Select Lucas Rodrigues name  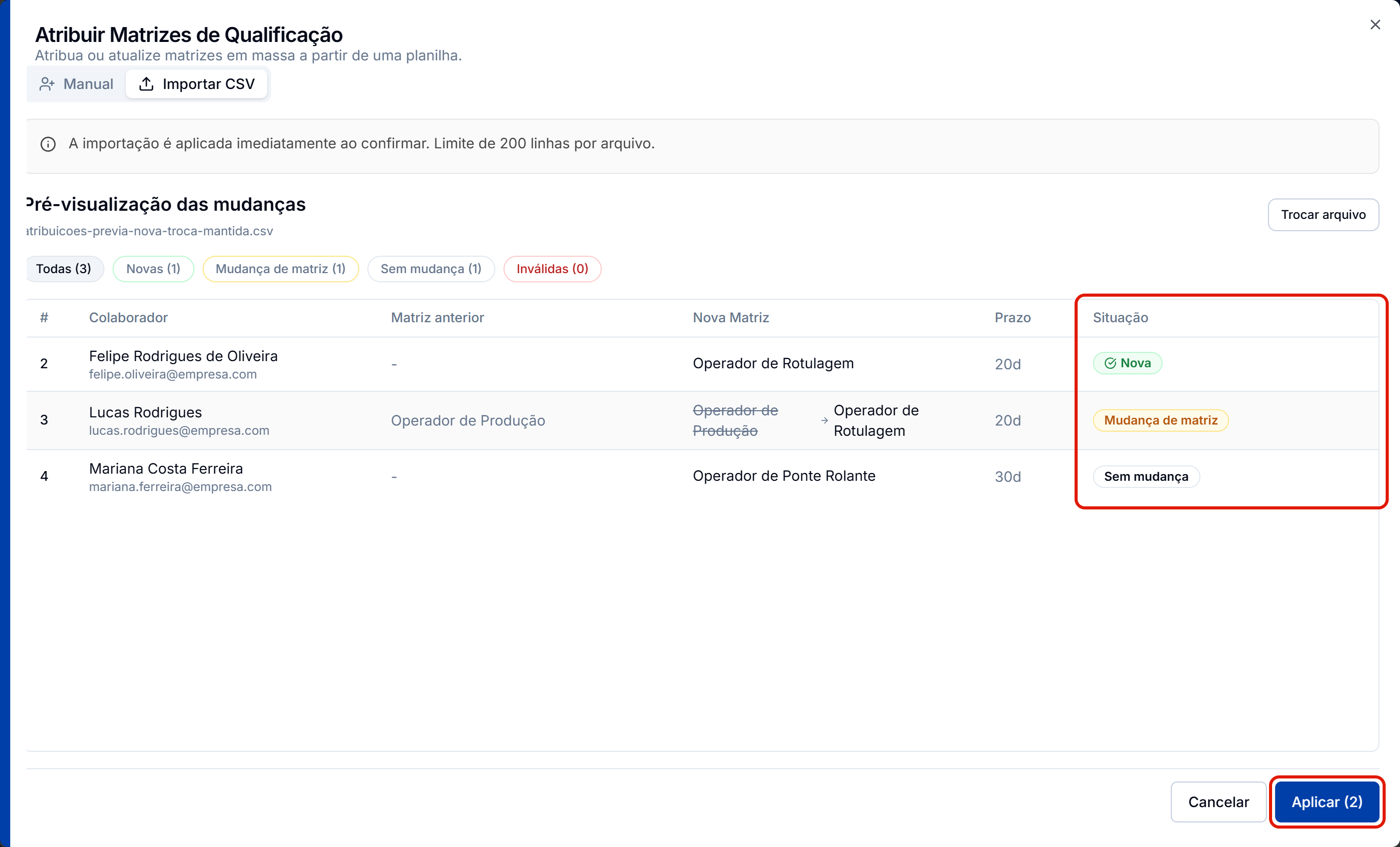pos(145,412)
